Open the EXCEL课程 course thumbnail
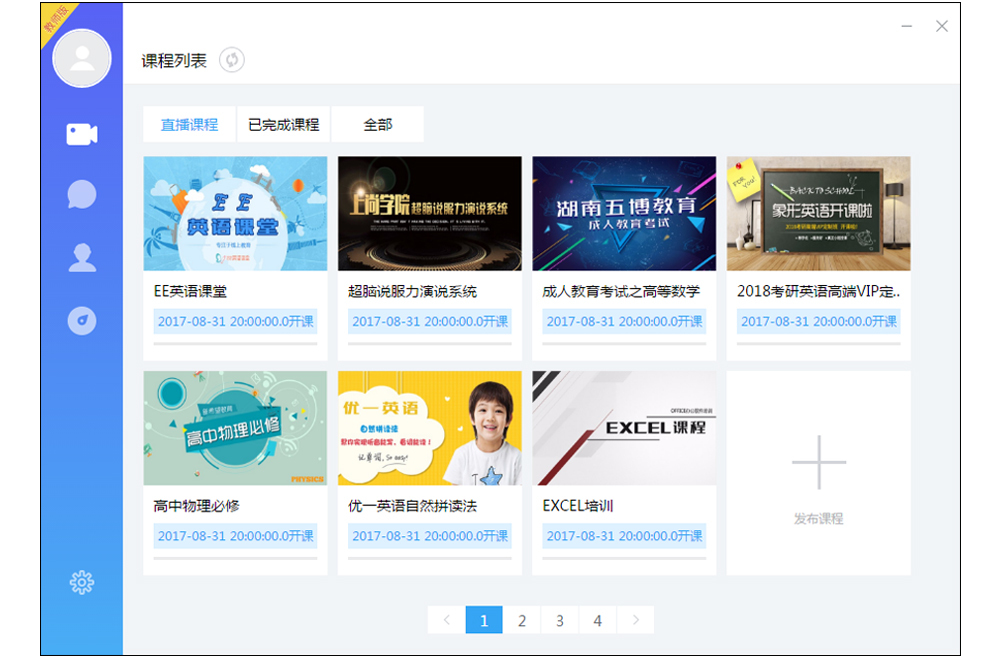The width and height of the screenshot is (1000, 660). tap(624, 428)
